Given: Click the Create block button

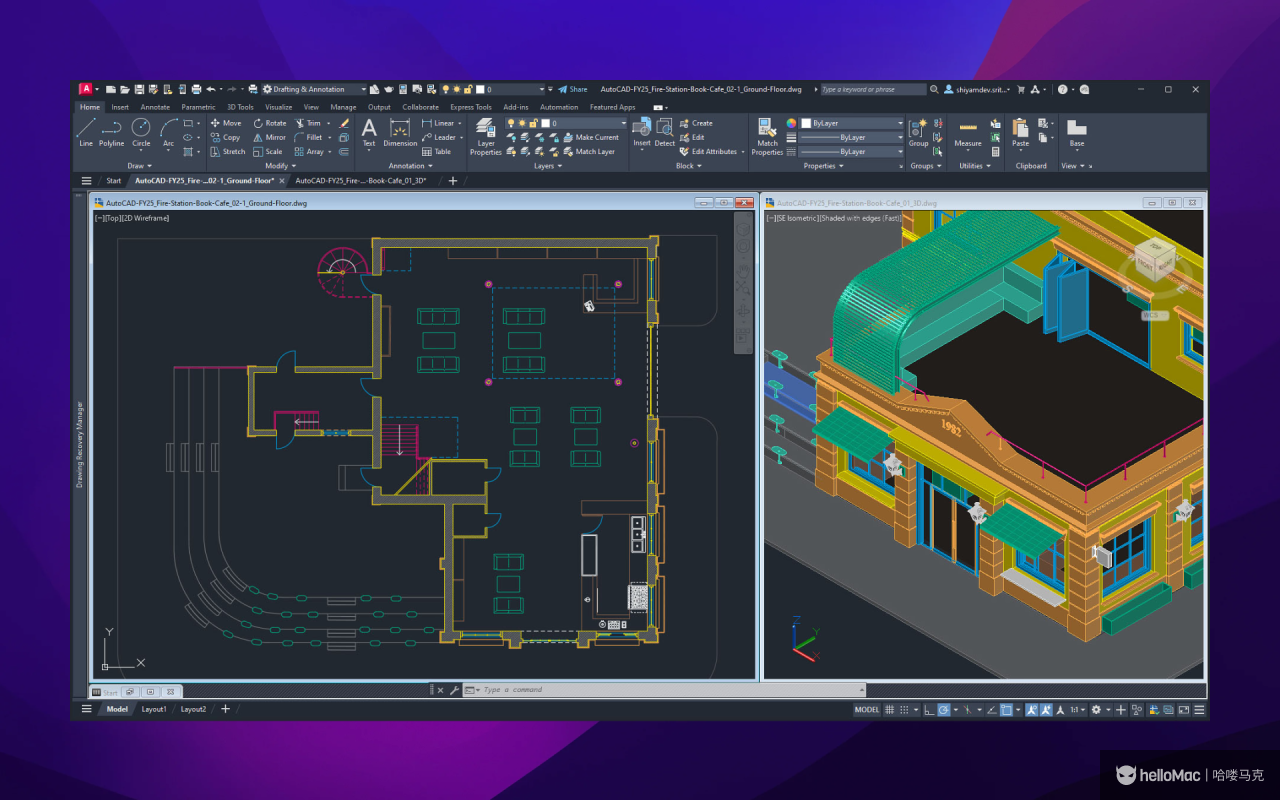Looking at the screenshot, I should point(696,123).
